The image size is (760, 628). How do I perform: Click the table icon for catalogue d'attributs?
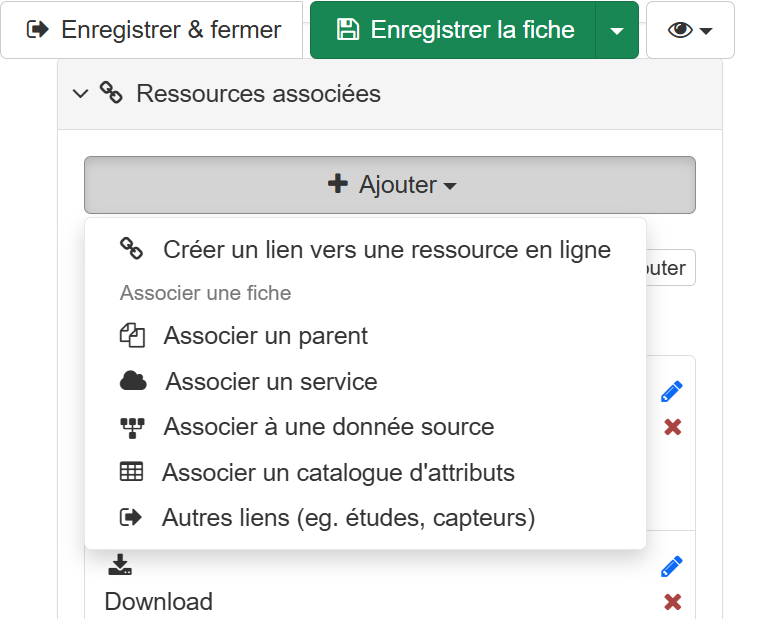point(132,472)
